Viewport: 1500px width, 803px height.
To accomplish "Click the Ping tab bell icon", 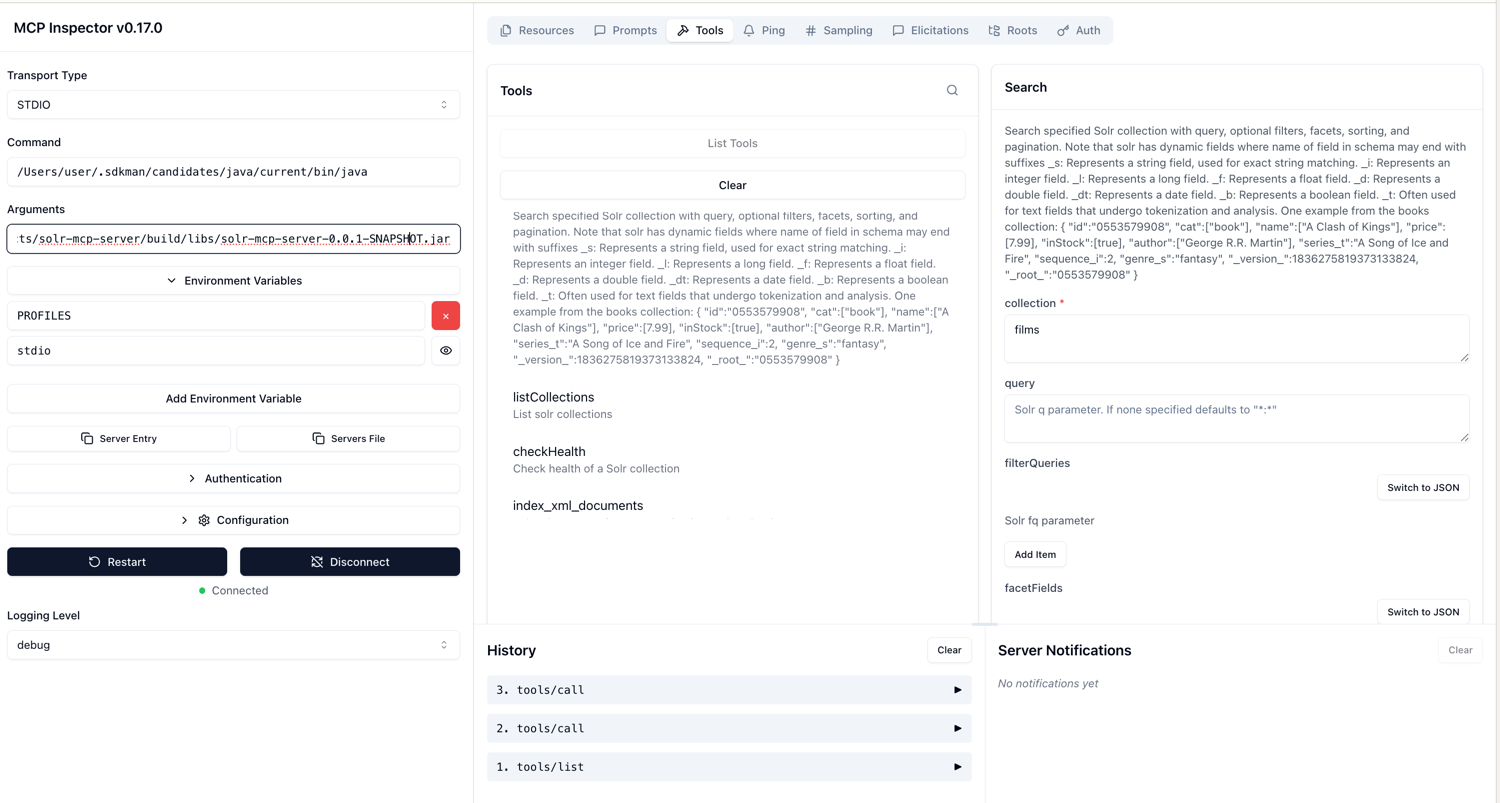I will 749,31.
